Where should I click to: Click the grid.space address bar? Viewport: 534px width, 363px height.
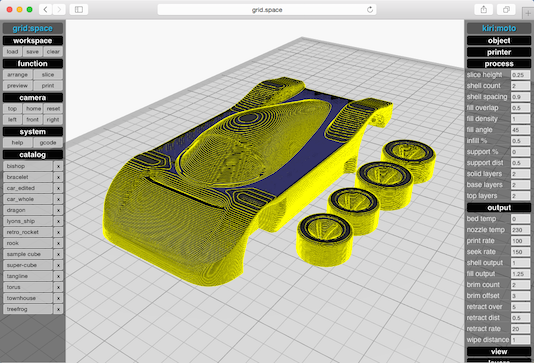tap(267, 10)
